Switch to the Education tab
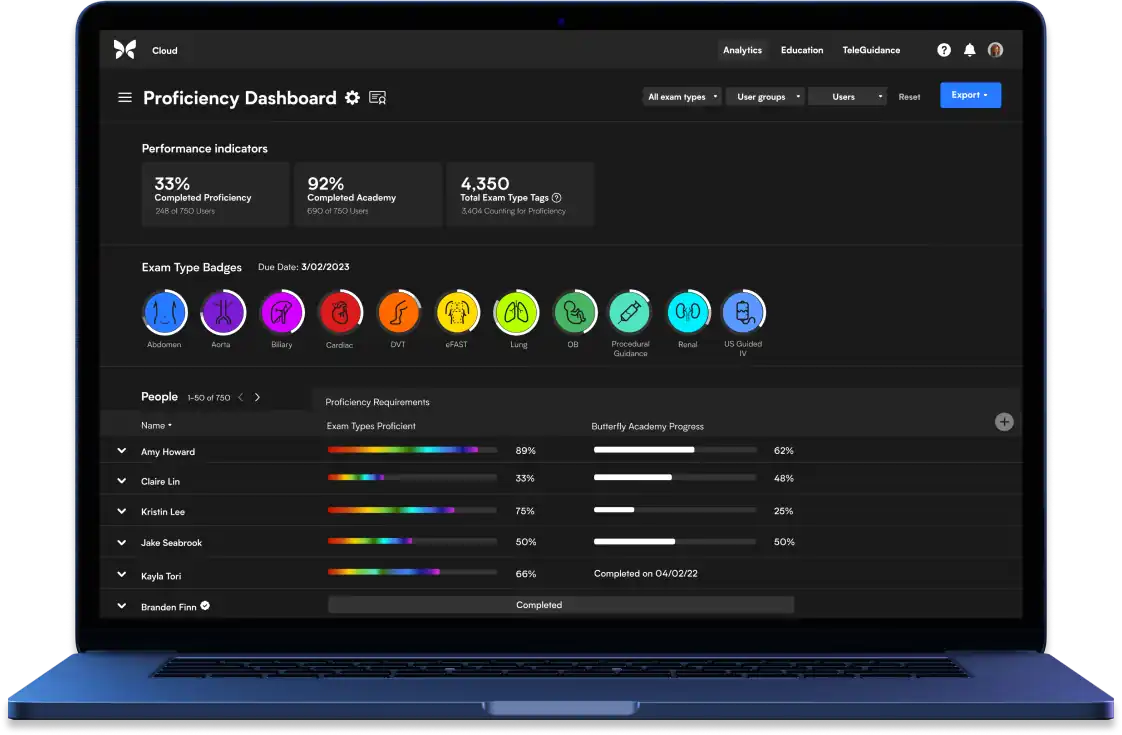 [x=802, y=49]
